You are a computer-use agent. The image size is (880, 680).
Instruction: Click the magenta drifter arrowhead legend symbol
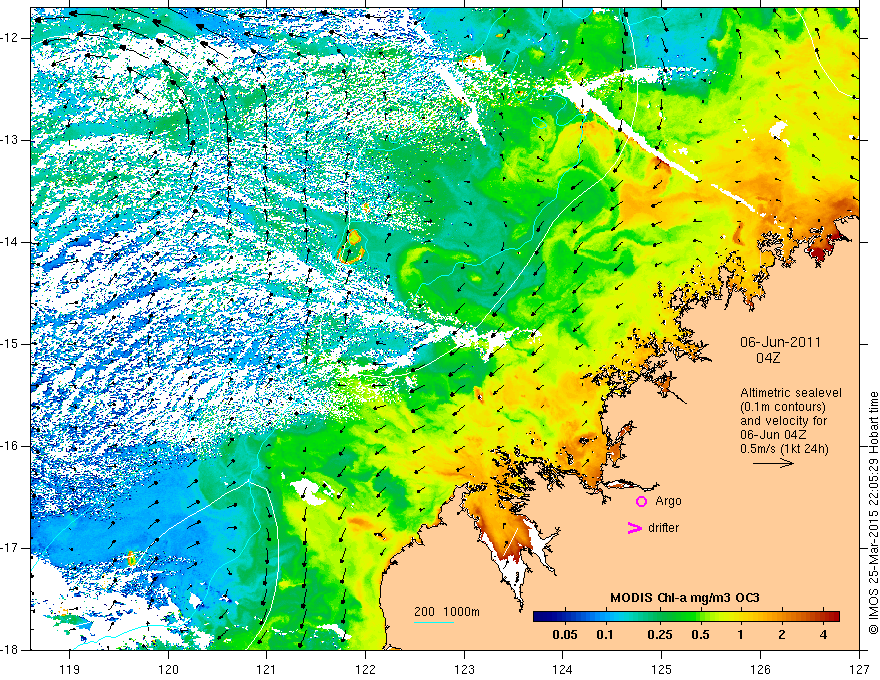[x=635, y=528]
